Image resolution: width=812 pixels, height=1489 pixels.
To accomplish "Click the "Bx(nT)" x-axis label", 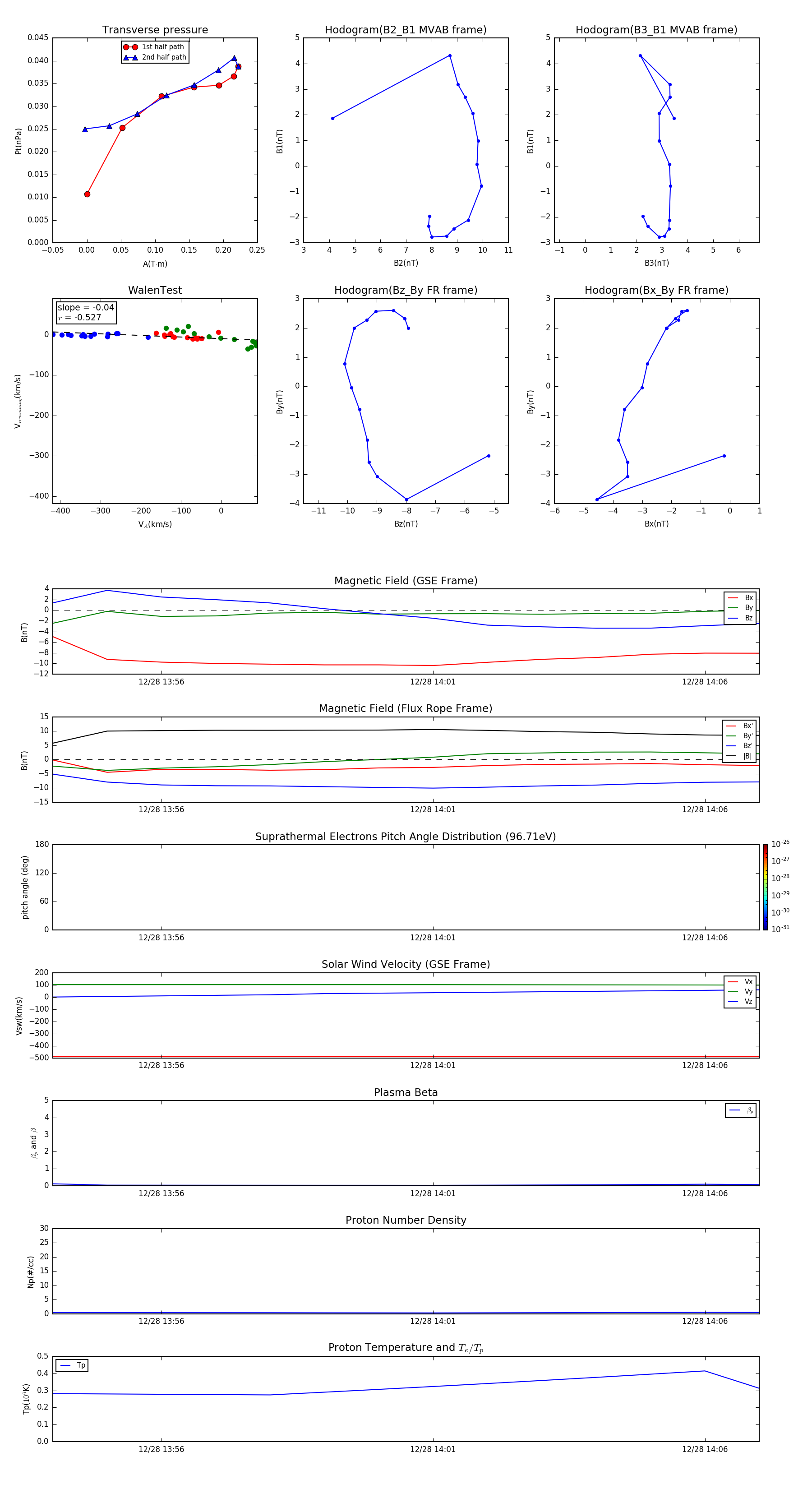I will point(656,524).
